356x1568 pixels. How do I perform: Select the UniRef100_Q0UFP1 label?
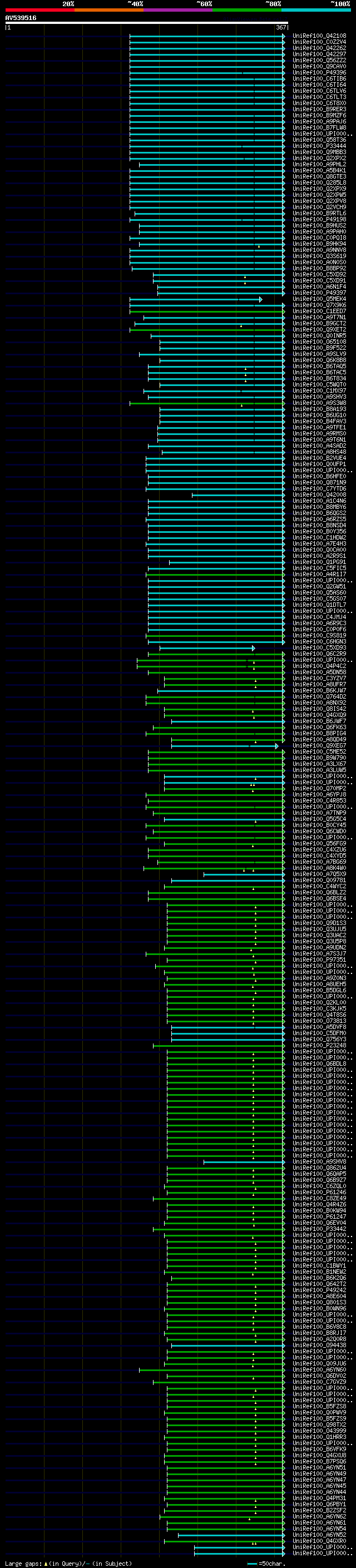[x=319, y=464]
